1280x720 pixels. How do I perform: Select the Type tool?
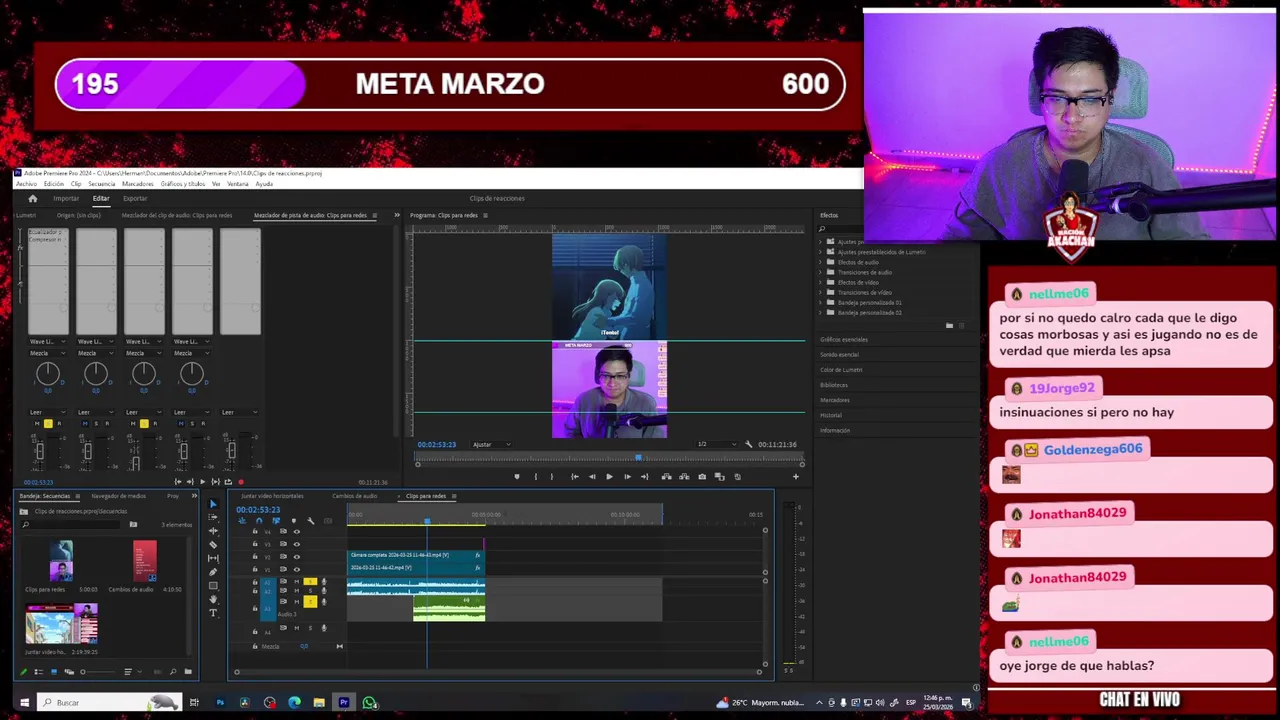[x=213, y=613]
